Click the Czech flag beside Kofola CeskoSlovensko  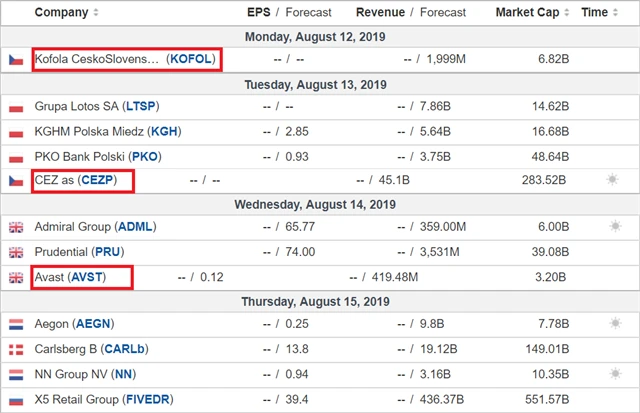tap(15, 60)
